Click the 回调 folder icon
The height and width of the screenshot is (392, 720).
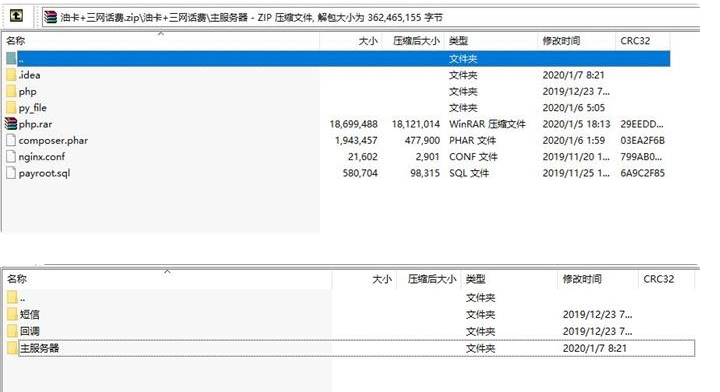(12, 331)
